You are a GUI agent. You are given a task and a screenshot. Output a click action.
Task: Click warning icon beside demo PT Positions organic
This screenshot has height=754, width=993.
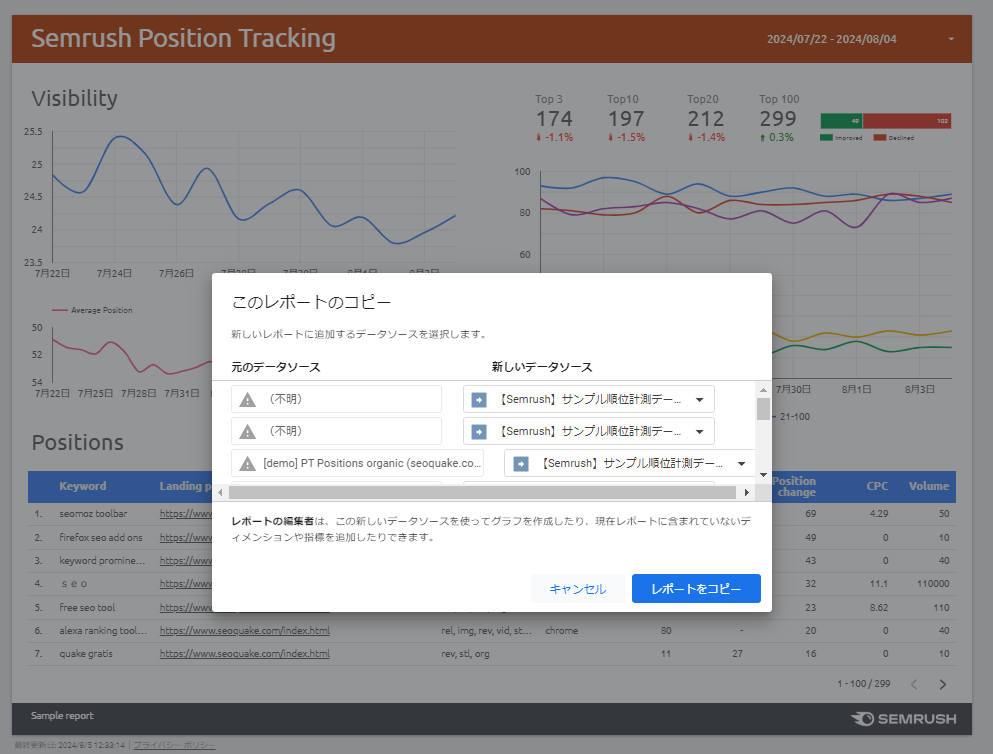click(248, 463)
